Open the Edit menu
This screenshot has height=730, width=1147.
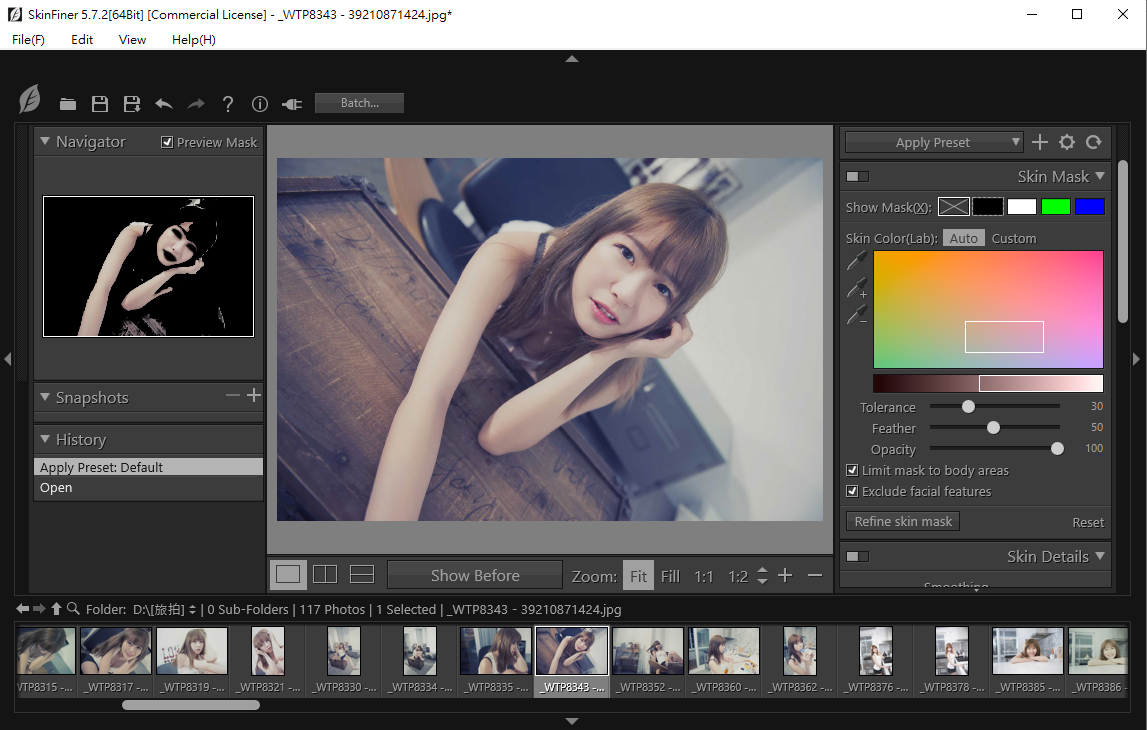[82, 40]
